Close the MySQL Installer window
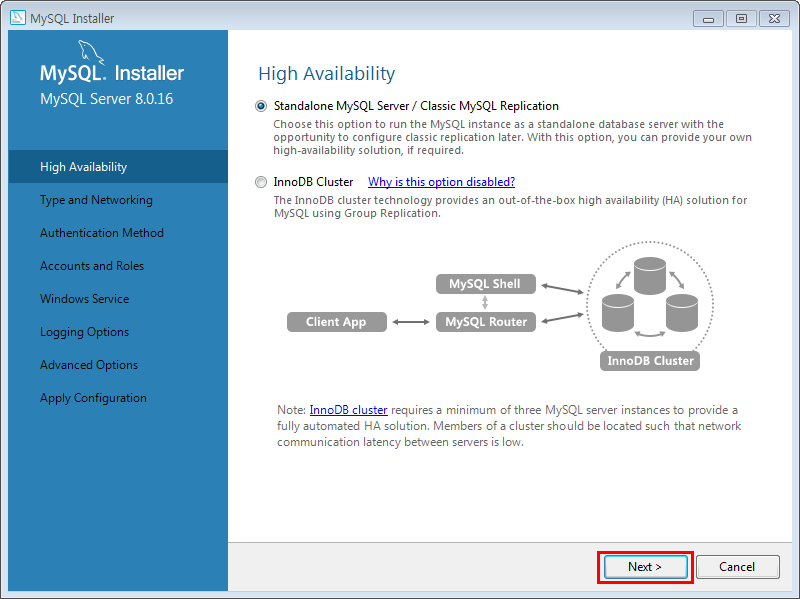The height and width of the screenshot is (599, 800). tap(774, 19)
